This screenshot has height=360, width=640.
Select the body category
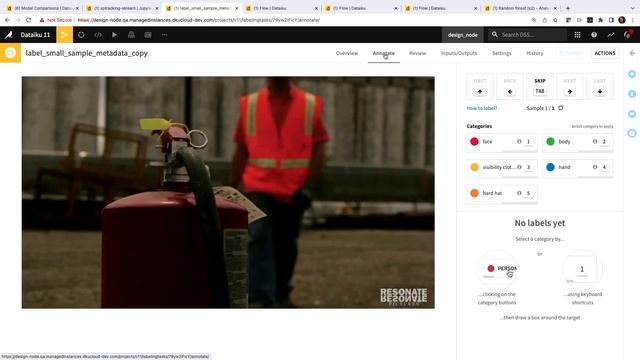[578, 142]
